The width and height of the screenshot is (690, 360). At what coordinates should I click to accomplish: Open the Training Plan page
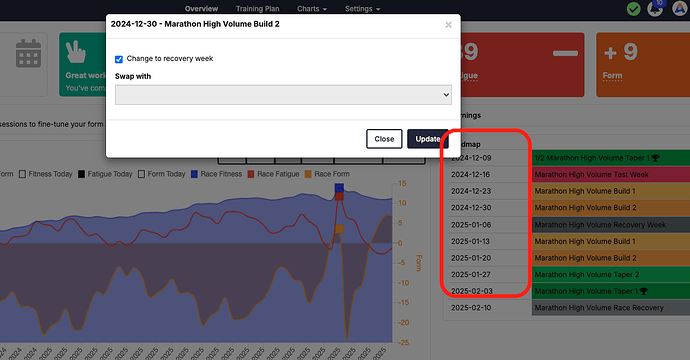[257, 9]
